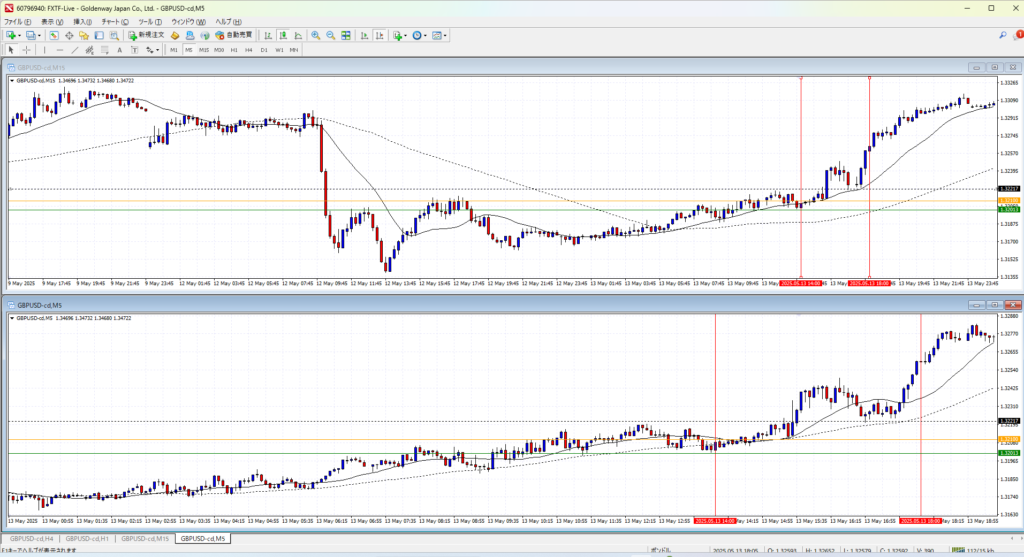Select the text label 'A' tool

(119, 49)
